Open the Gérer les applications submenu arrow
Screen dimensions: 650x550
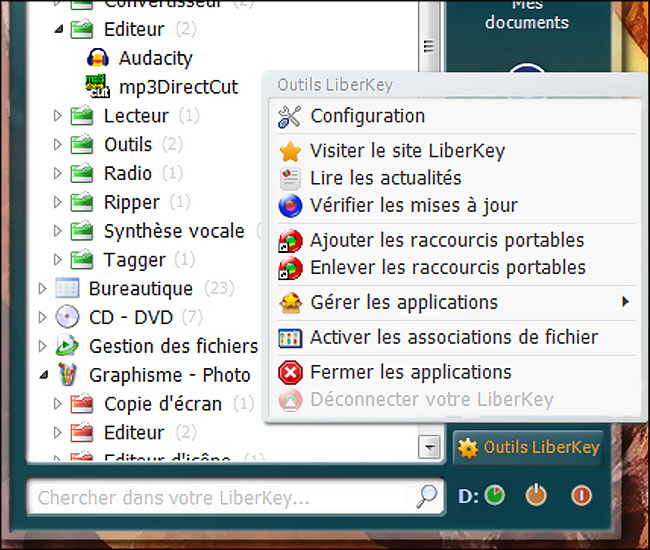point(626,302)
